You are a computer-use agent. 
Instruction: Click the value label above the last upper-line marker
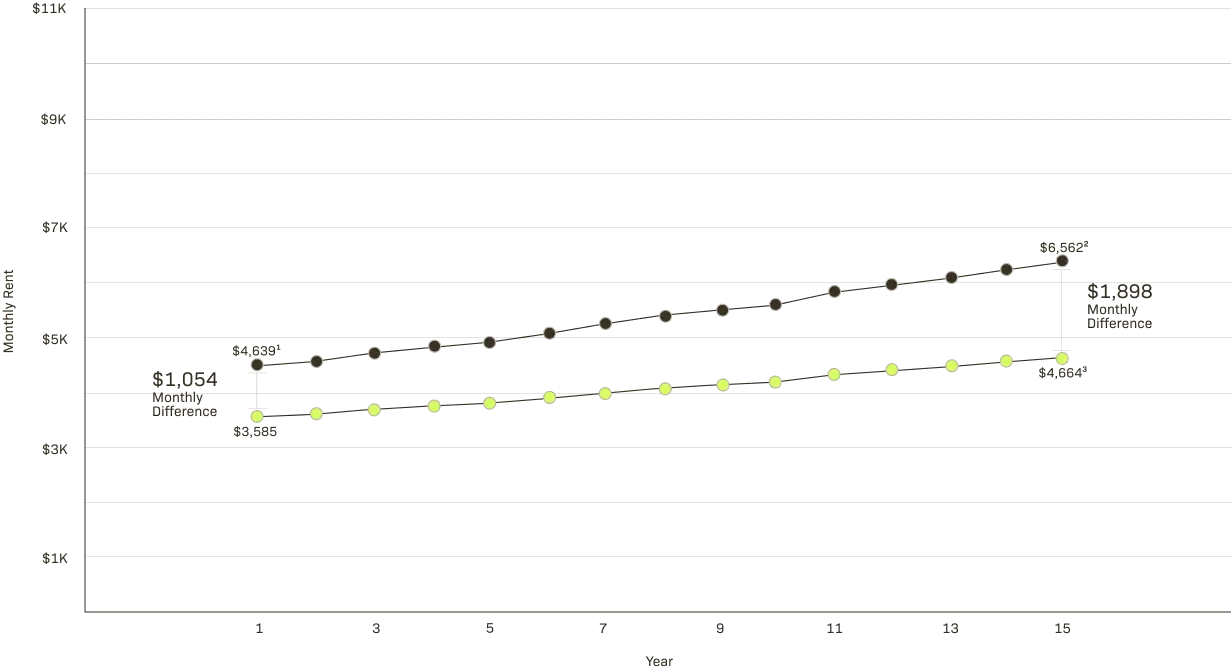pyautogui.click(x=1064, y=245)
